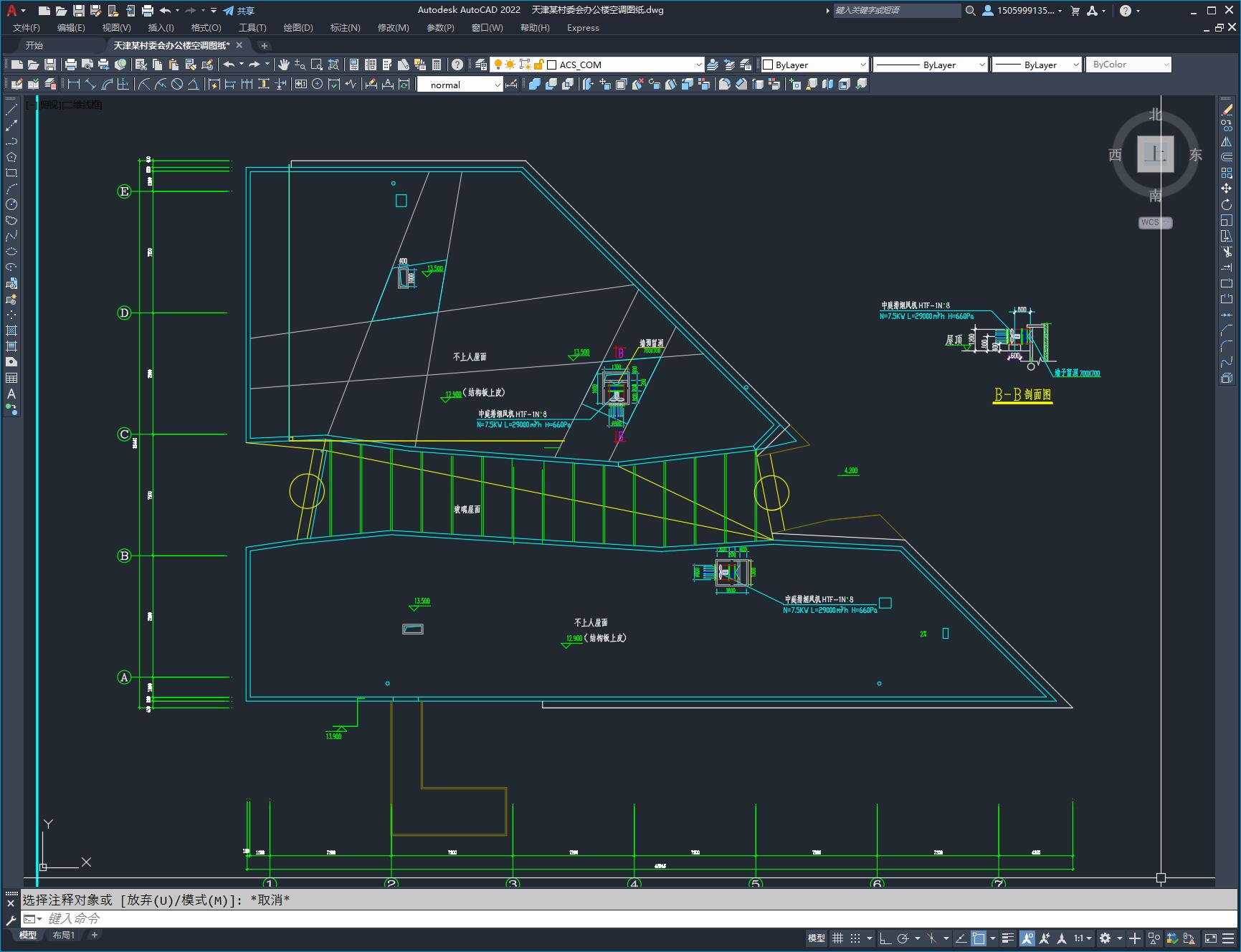Switch to the 开始 tab

tap(34, 45)
